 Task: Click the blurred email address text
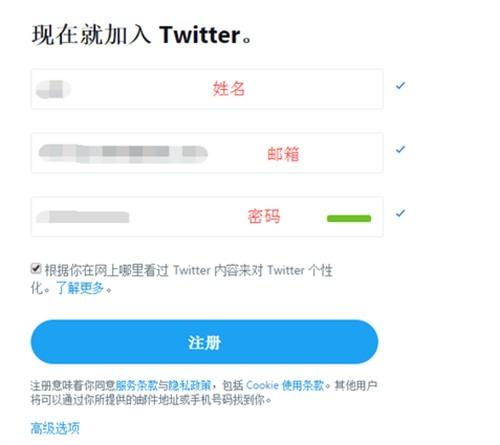tap(123, 153)
